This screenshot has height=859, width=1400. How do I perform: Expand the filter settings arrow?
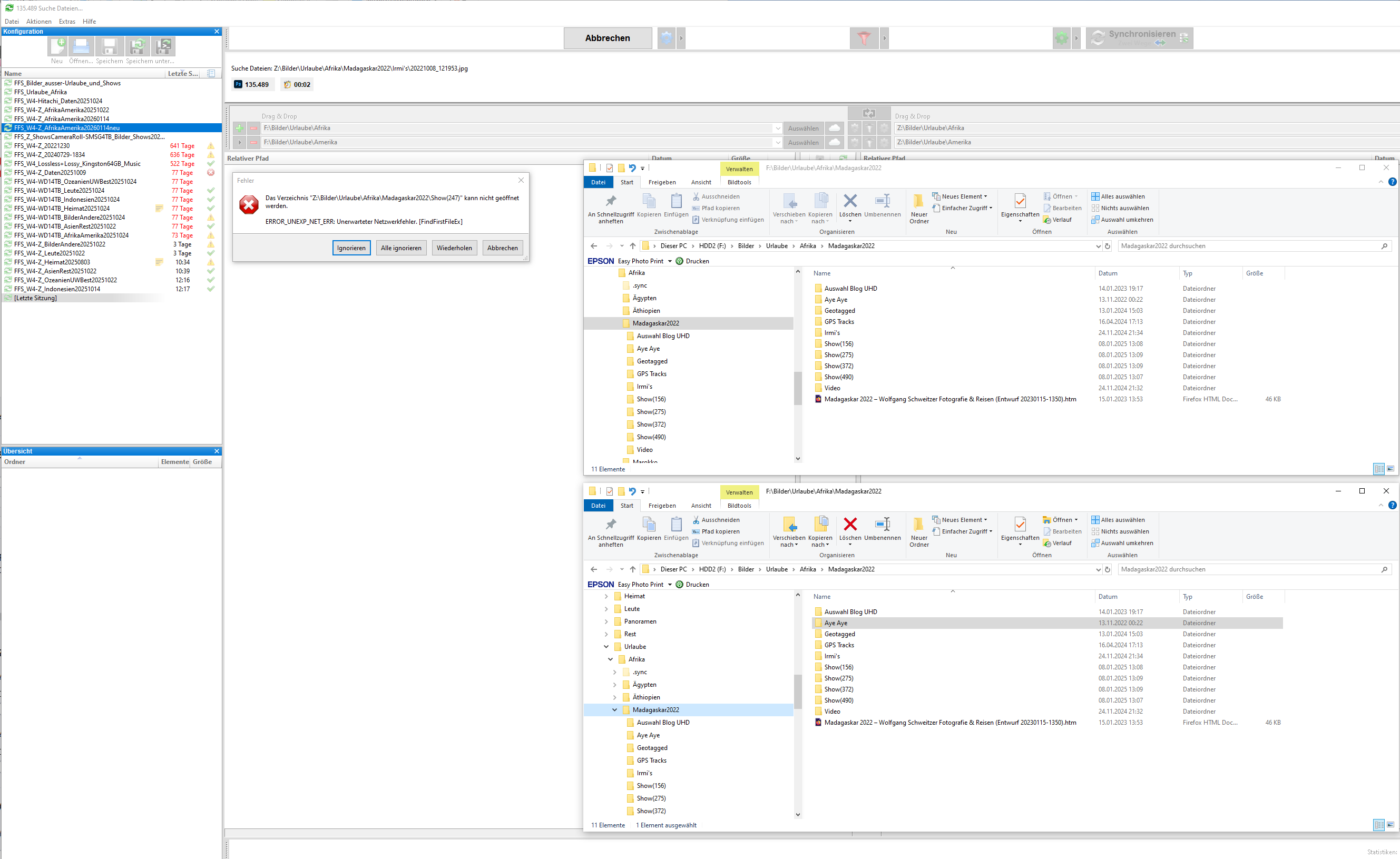pos(884,38)
